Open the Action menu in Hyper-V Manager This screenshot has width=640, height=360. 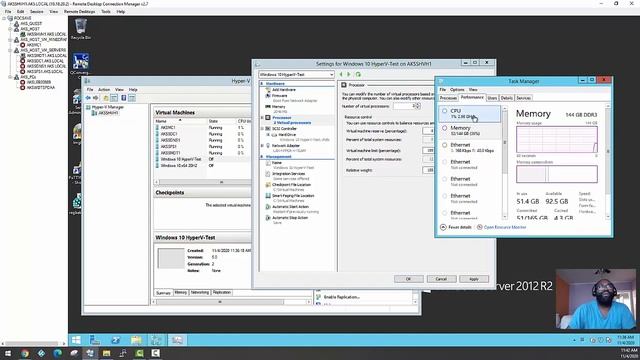[x=104, y=89]
